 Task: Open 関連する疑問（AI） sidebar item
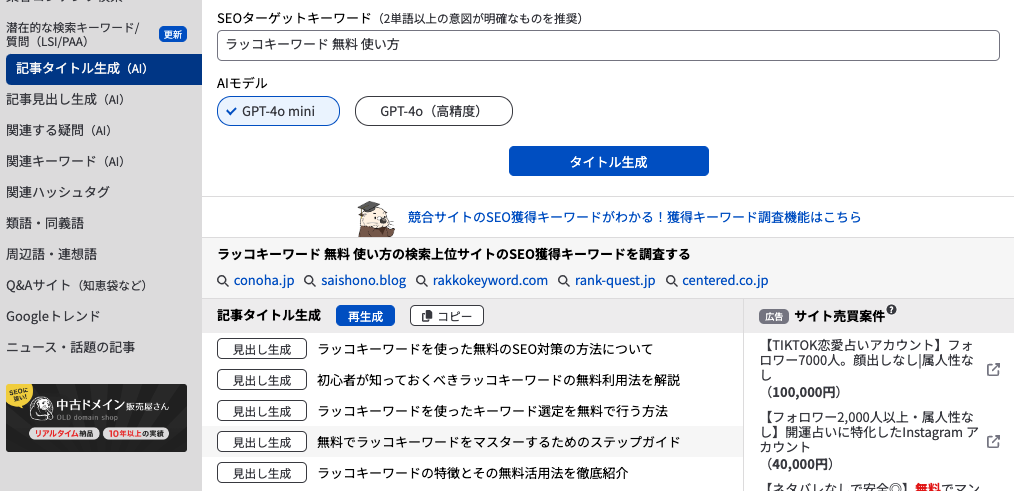(59, 131)
